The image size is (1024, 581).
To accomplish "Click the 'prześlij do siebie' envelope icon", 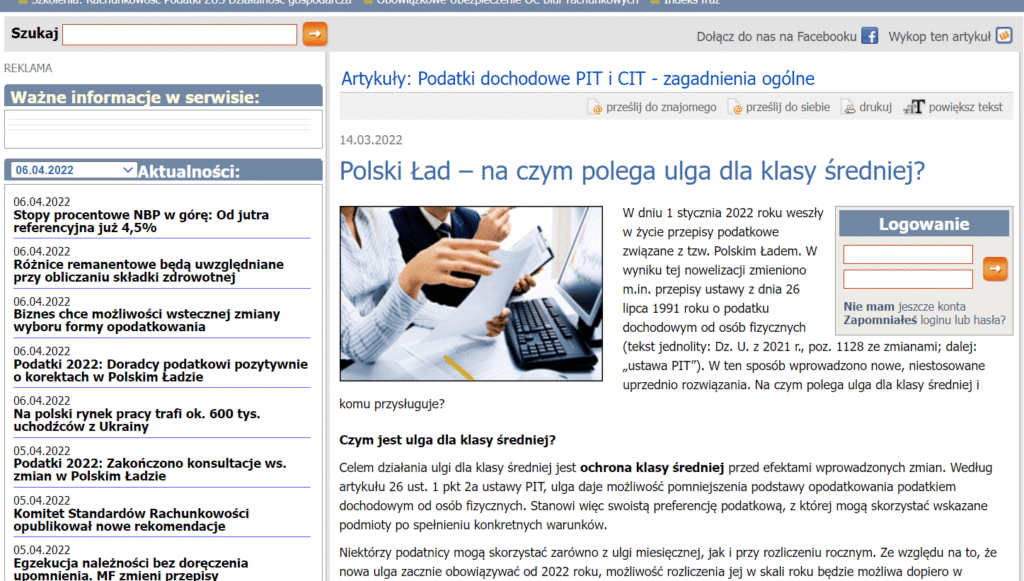I will (734, 107).
